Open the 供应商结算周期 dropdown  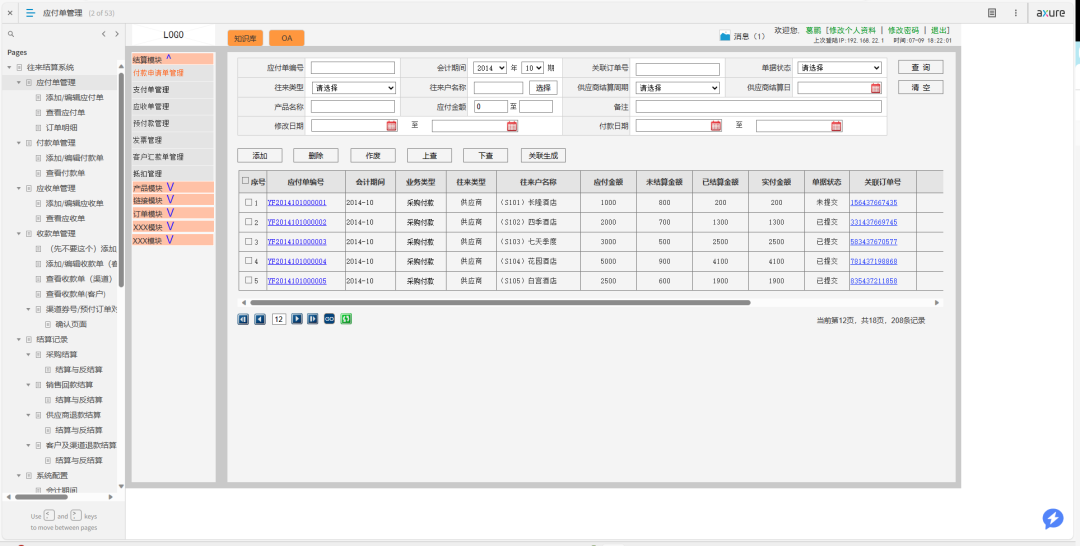coord(678,88)
